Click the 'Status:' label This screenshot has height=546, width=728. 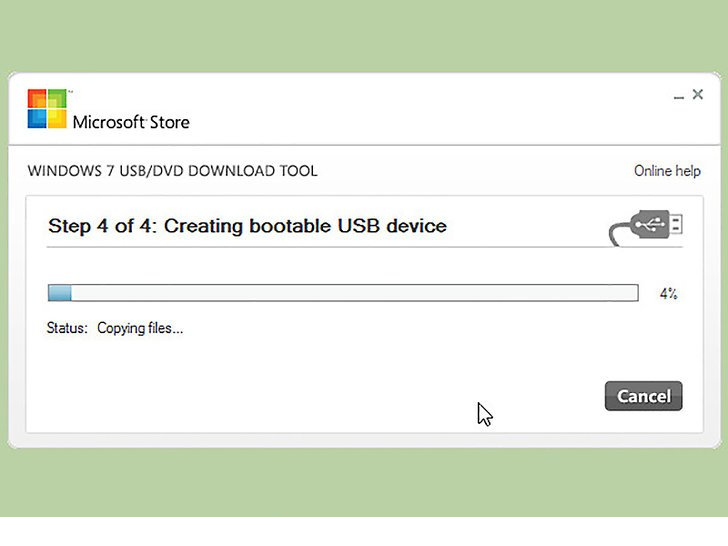[67, 328]
